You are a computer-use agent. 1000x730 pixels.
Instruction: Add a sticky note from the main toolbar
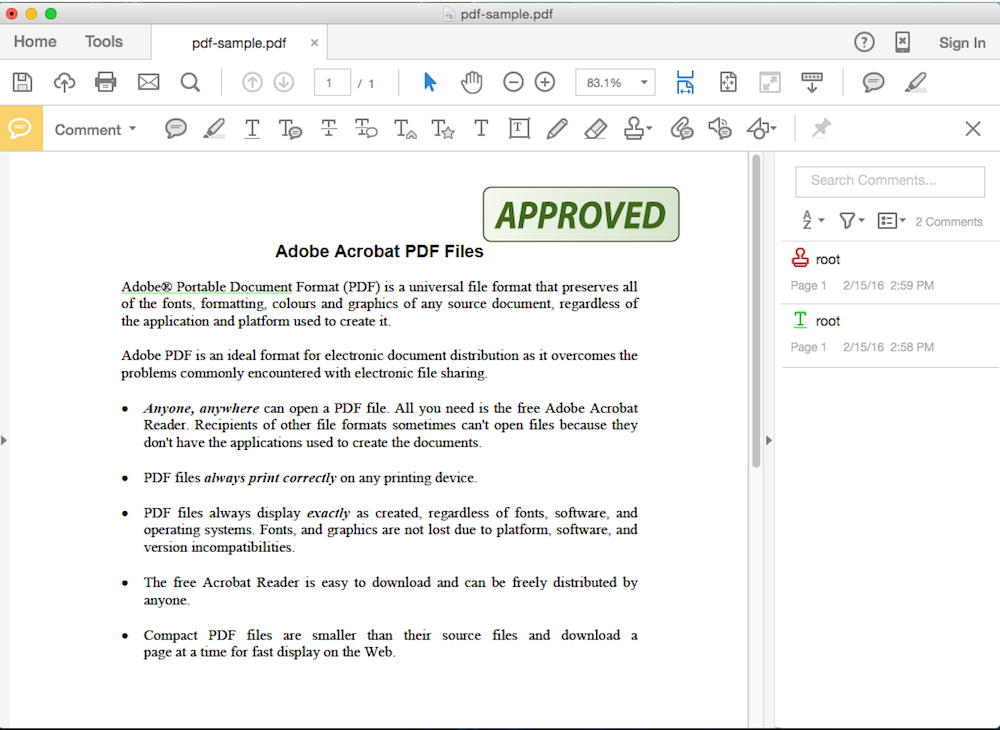click(873, 82)
